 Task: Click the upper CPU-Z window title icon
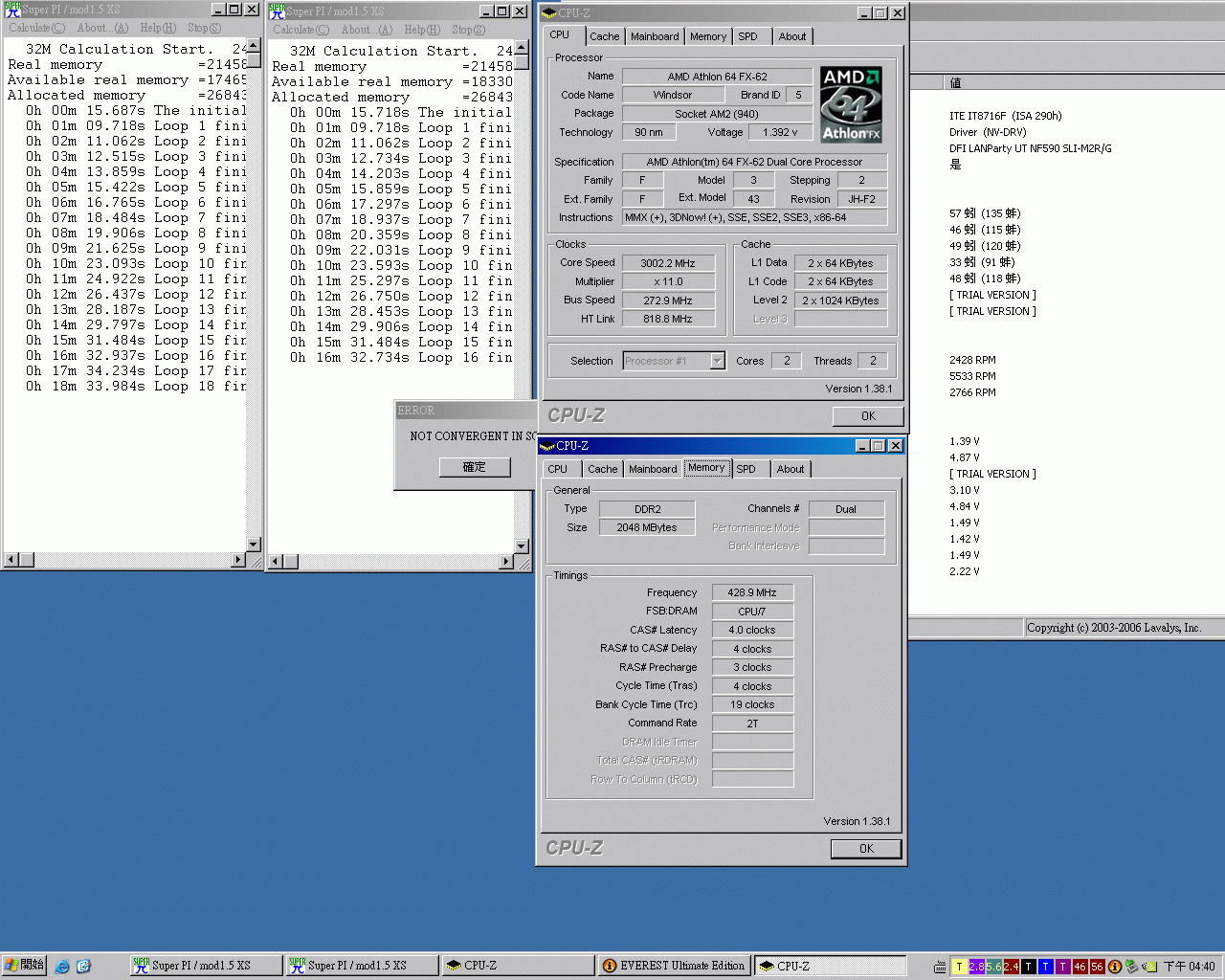tap(548, 13)
